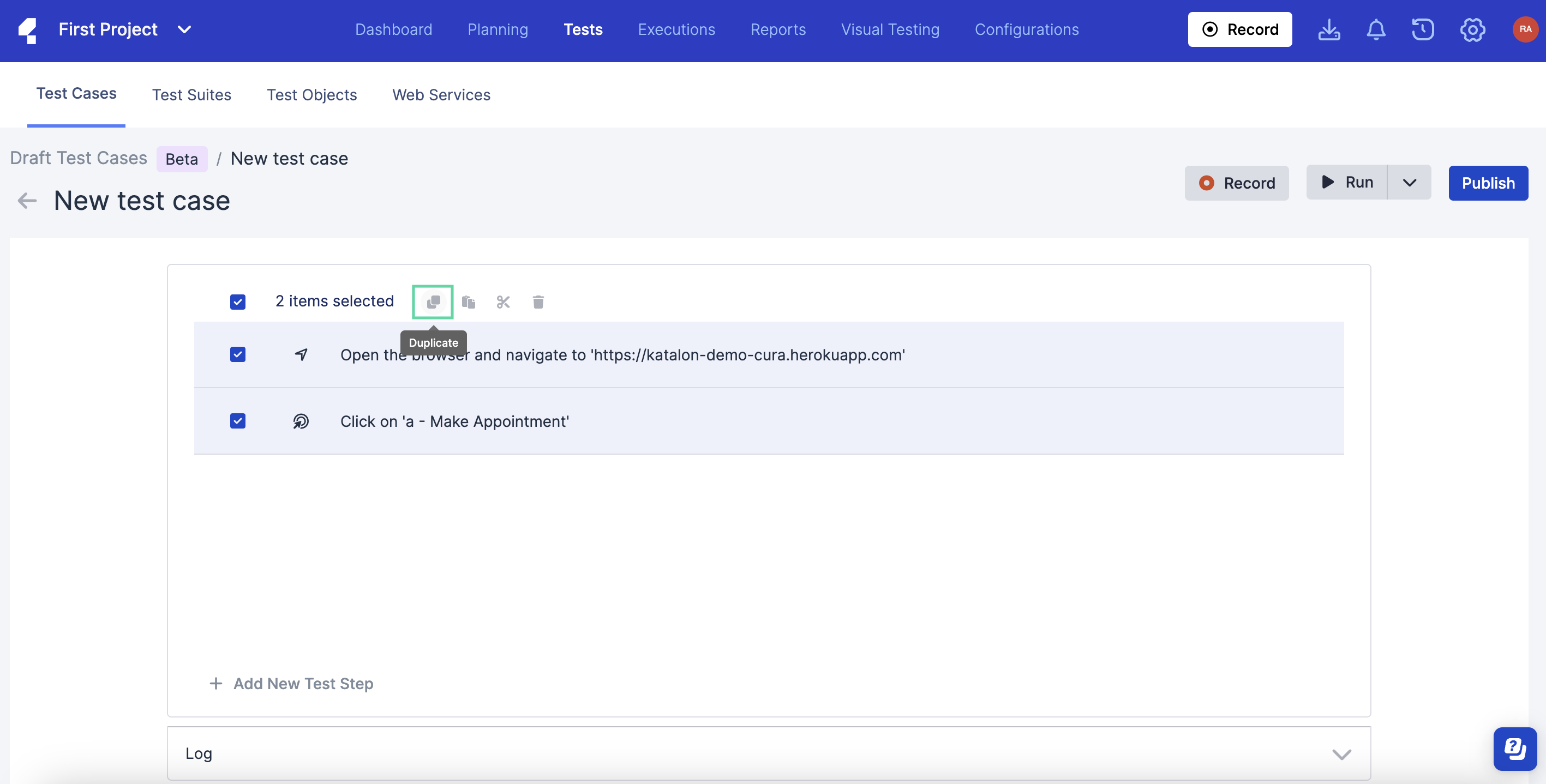Go back with the left arrow
The image size is (1546, 784).
[27, 200]
